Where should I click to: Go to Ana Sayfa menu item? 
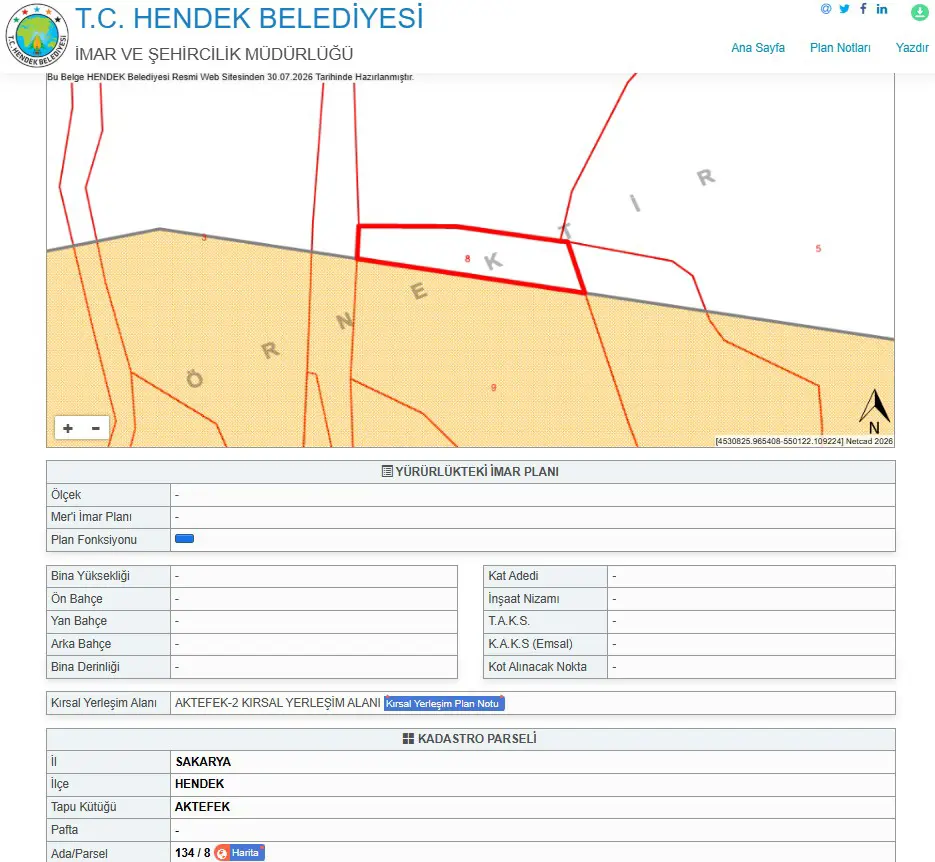[x=758, y=48]
